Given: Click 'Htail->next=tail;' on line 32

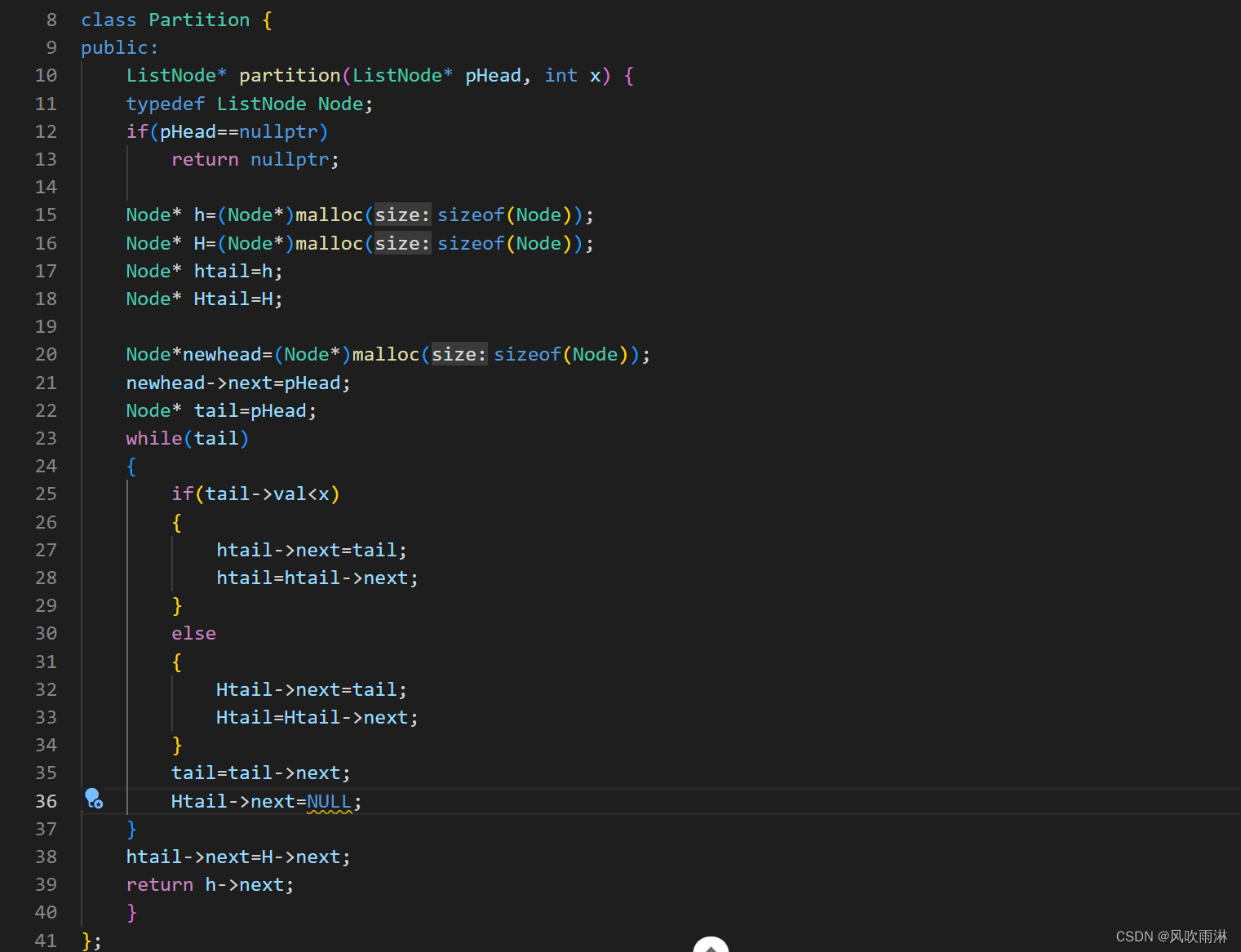Looking at the screenshot, I should (x=312, y=689).
